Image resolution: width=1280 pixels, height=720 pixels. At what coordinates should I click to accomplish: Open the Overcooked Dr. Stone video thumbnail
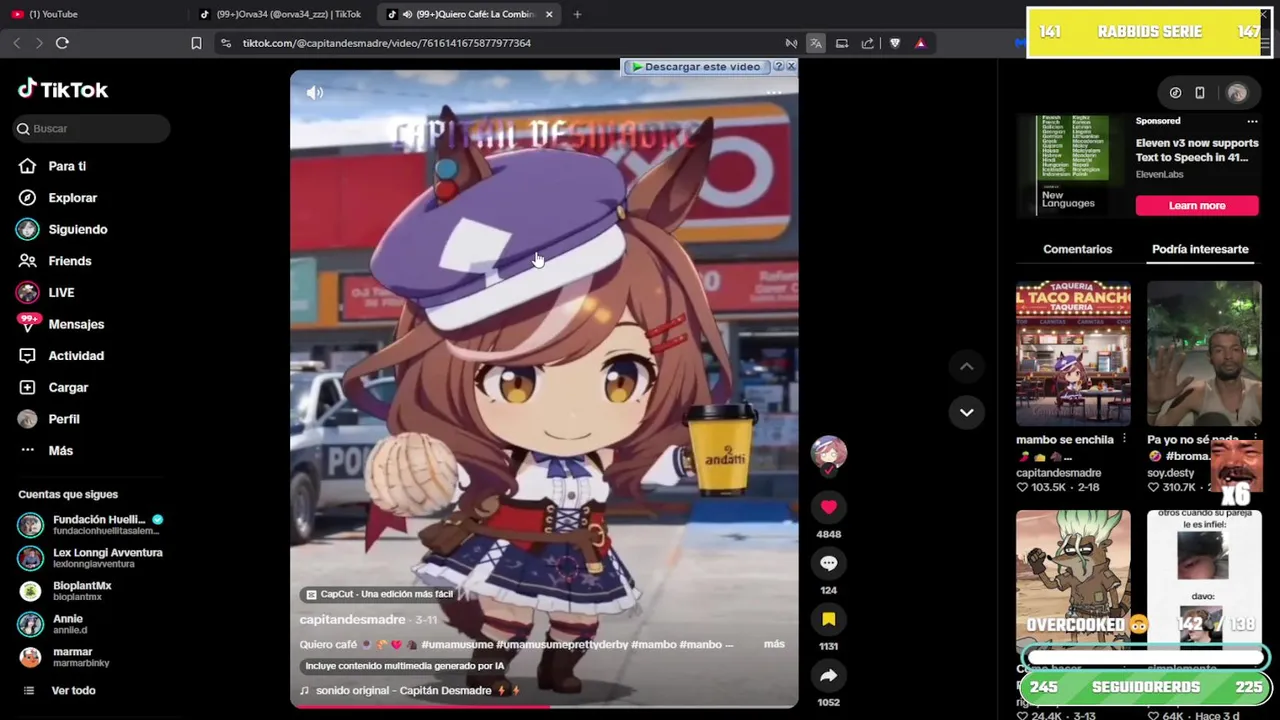pyautogui.click(x=1073, y=583)
